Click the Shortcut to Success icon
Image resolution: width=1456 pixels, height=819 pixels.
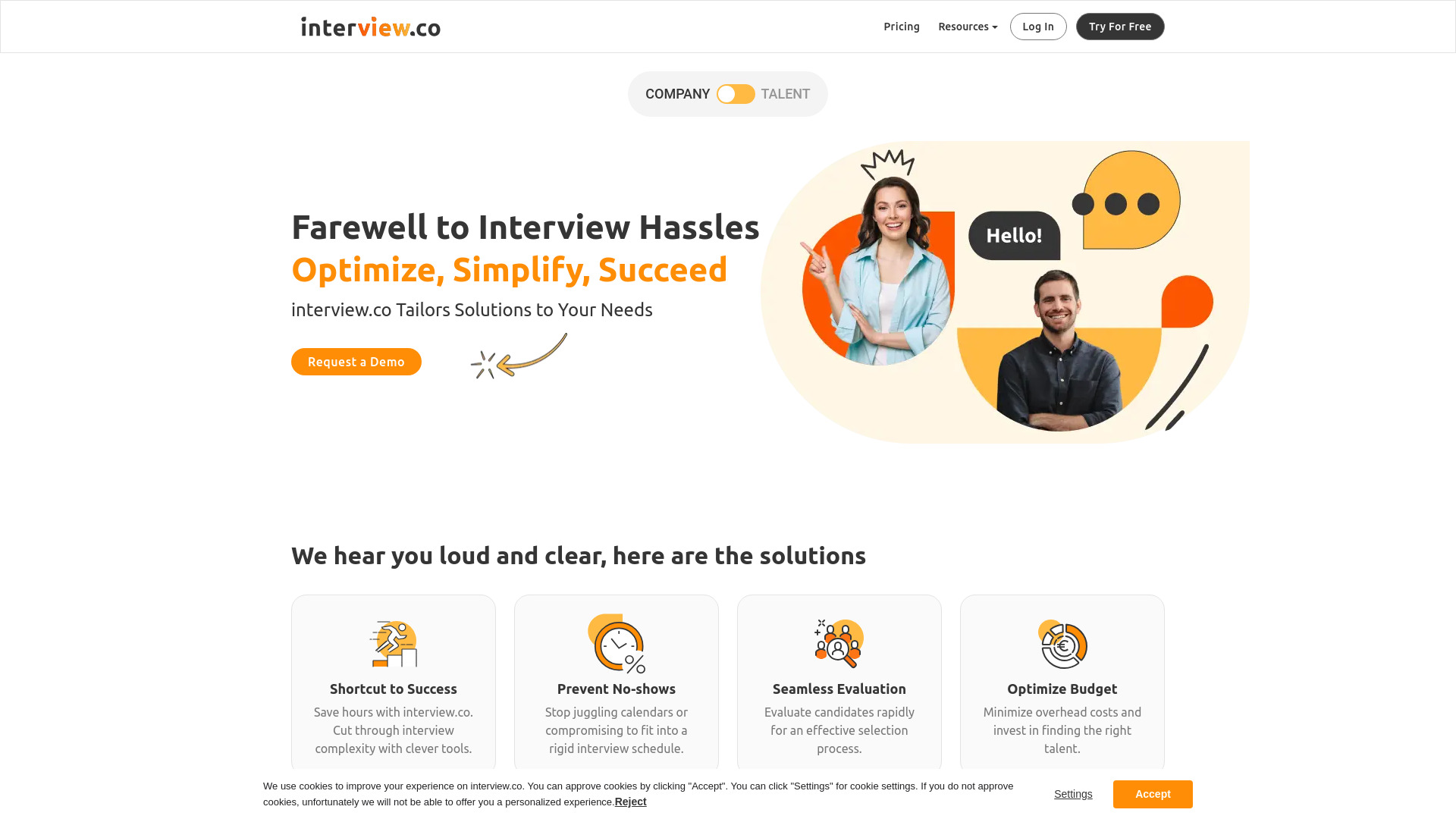[x=394, y=642]
